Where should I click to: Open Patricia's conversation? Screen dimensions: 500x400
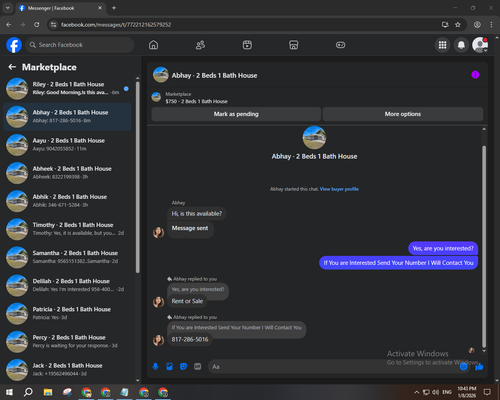[68, 313]
